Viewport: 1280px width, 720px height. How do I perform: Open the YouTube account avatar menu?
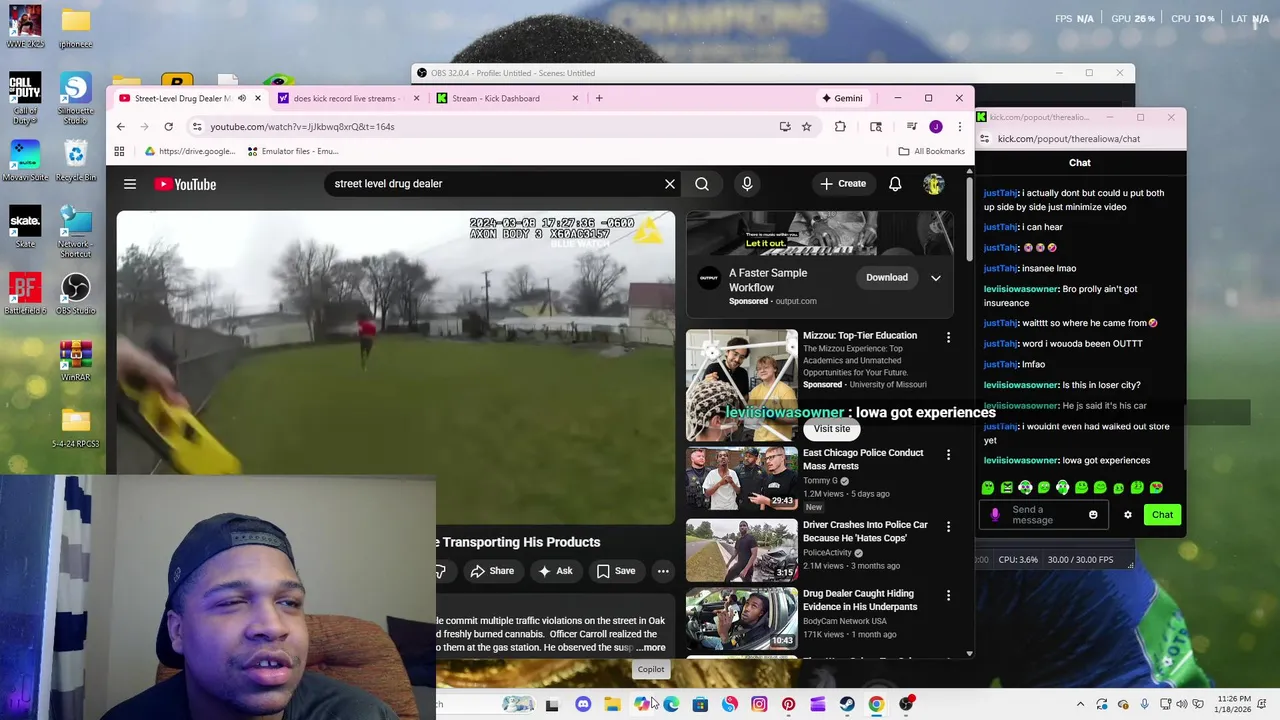coord(933,184)
